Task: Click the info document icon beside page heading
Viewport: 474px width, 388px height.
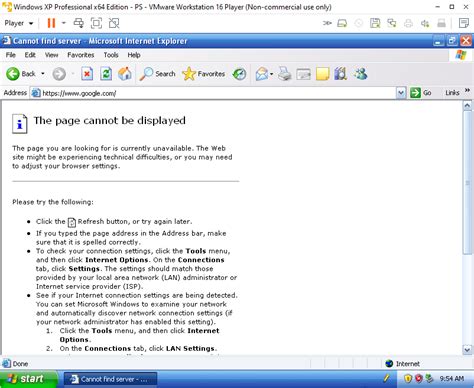Action: [20, 124]
